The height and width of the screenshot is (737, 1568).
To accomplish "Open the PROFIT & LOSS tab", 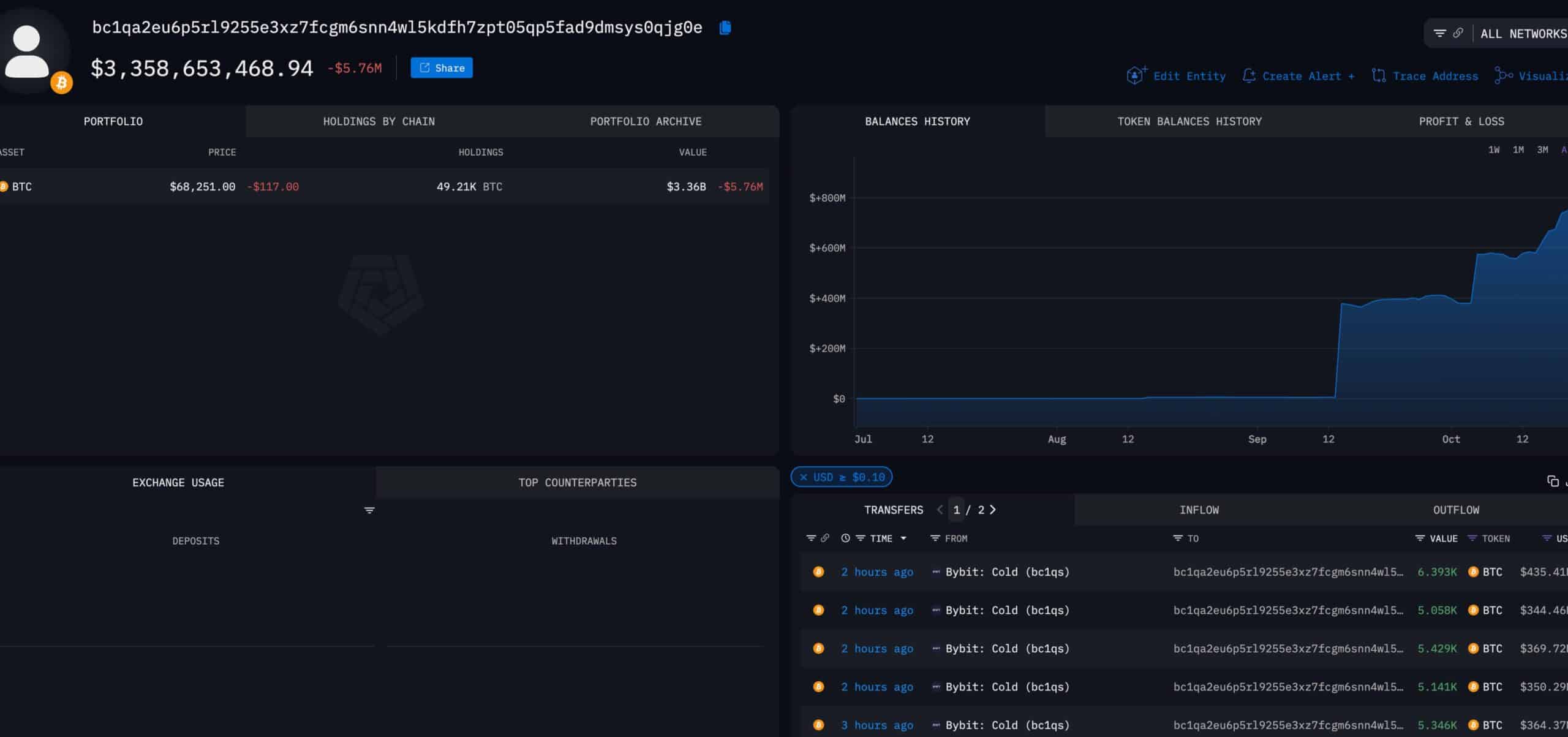I will pos(1461,121).
